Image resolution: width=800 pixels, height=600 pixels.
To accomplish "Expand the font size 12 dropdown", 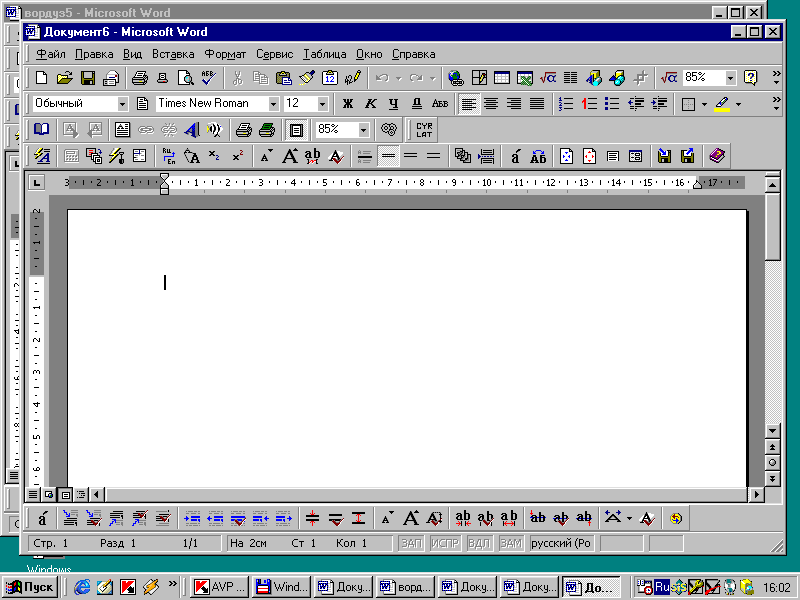I will click(x=322, y=104).
